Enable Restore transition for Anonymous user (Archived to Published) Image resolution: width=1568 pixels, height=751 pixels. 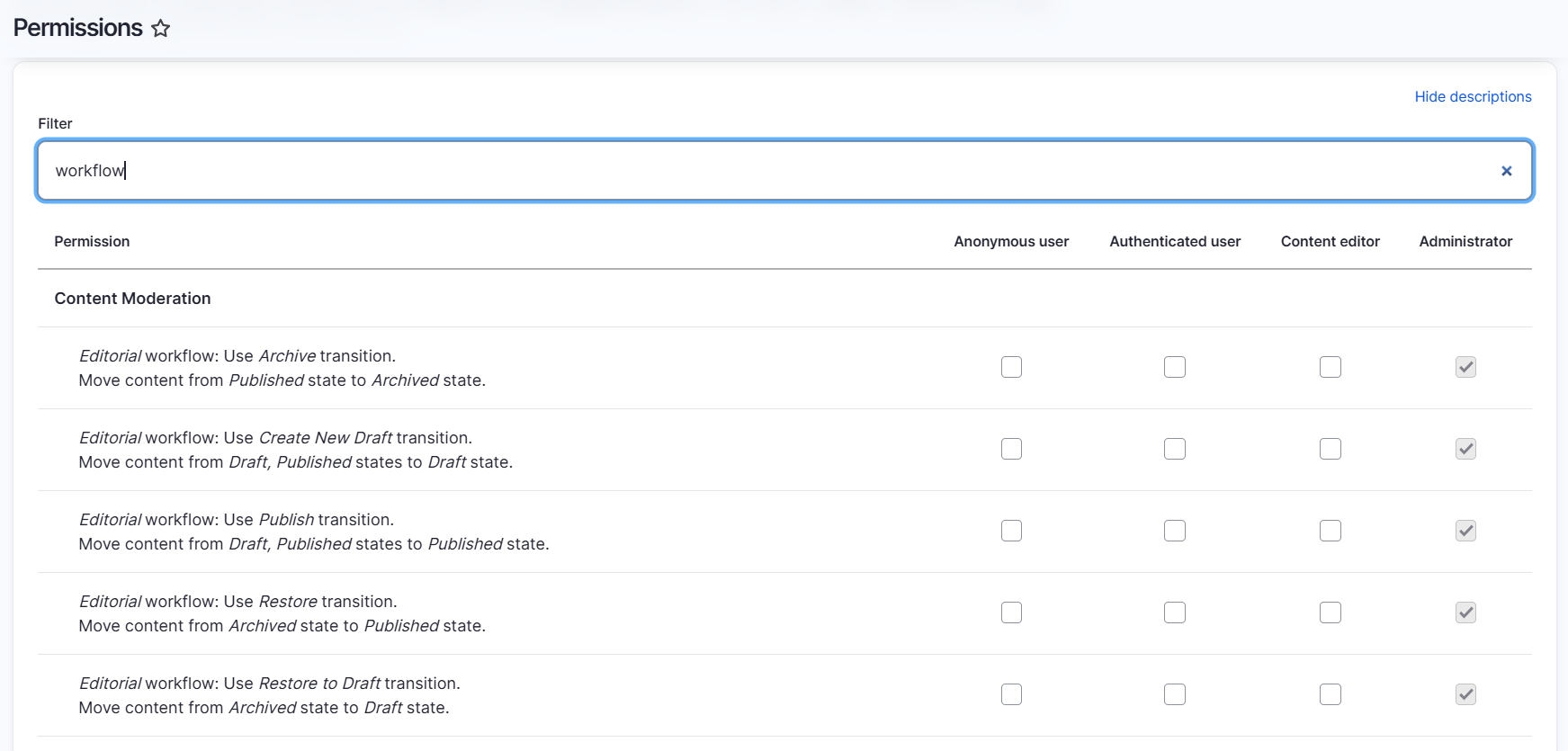click(1011, 612)
